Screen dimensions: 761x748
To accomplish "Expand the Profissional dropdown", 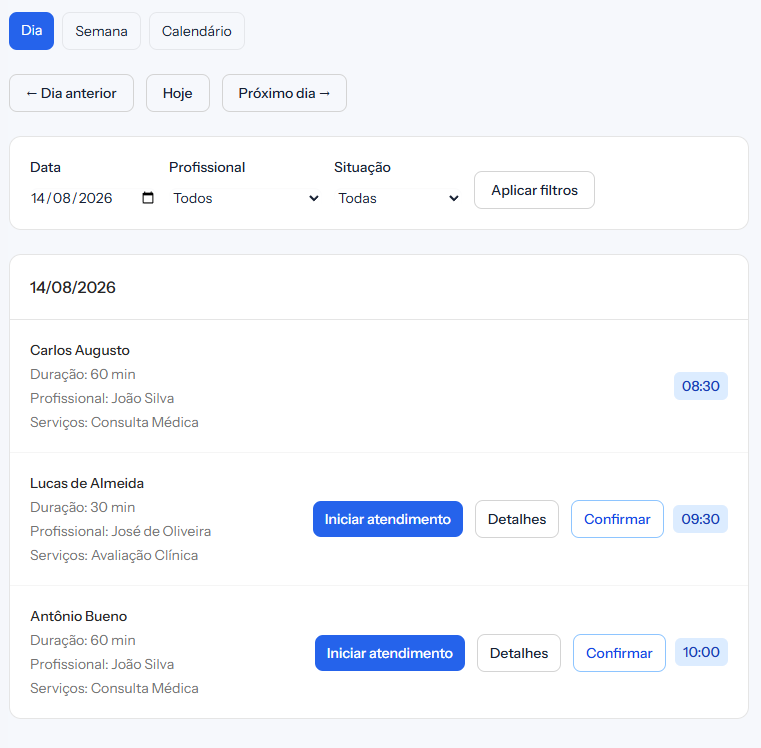I will 246,198.
